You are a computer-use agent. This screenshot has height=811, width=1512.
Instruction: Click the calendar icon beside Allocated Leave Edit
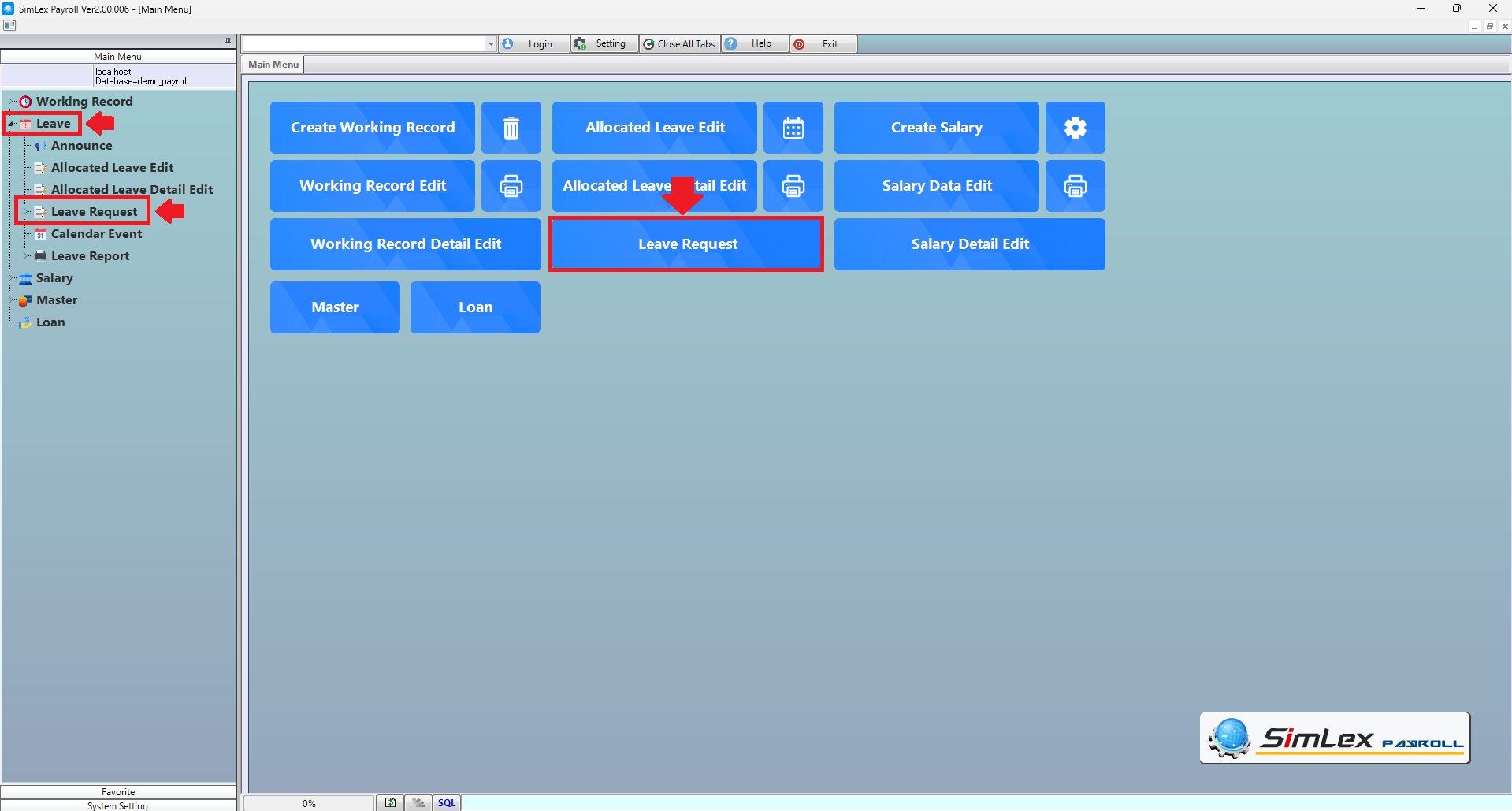(793, 128)
